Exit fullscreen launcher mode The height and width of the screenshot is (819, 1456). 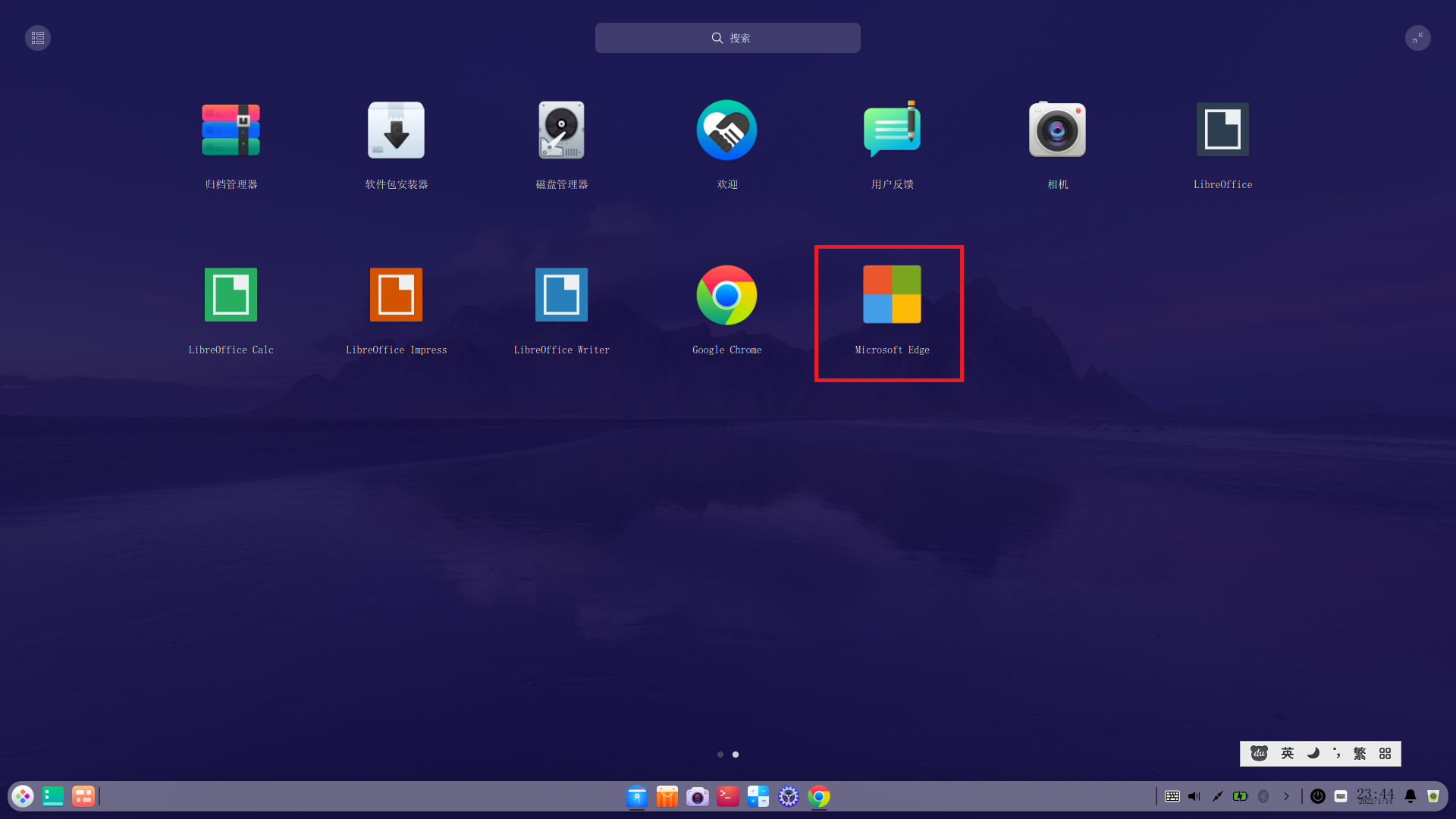click(1417, 38)
